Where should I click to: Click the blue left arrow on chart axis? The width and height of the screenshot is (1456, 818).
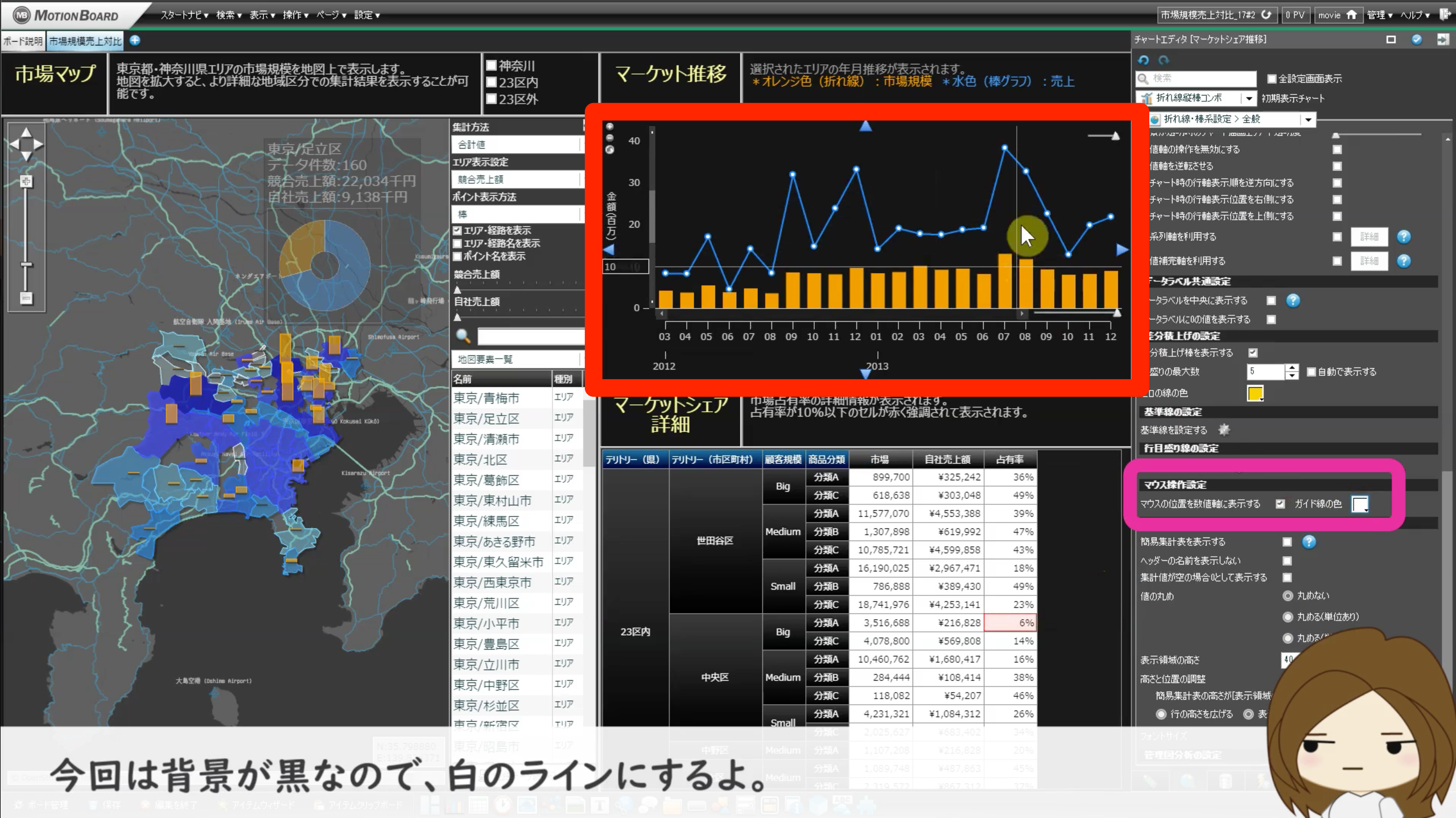pos(609,249)
